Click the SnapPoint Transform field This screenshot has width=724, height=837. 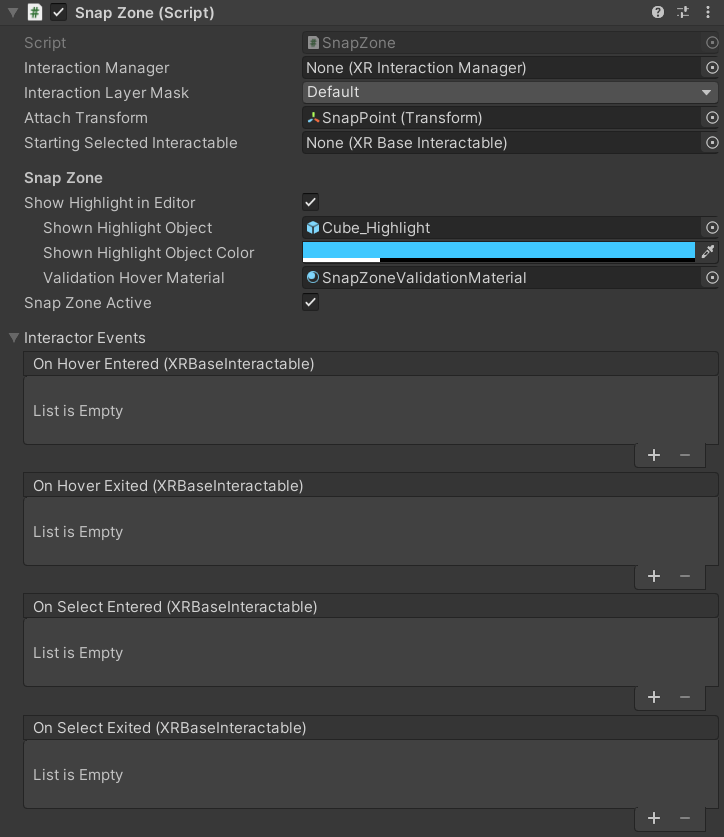[500, 117]
